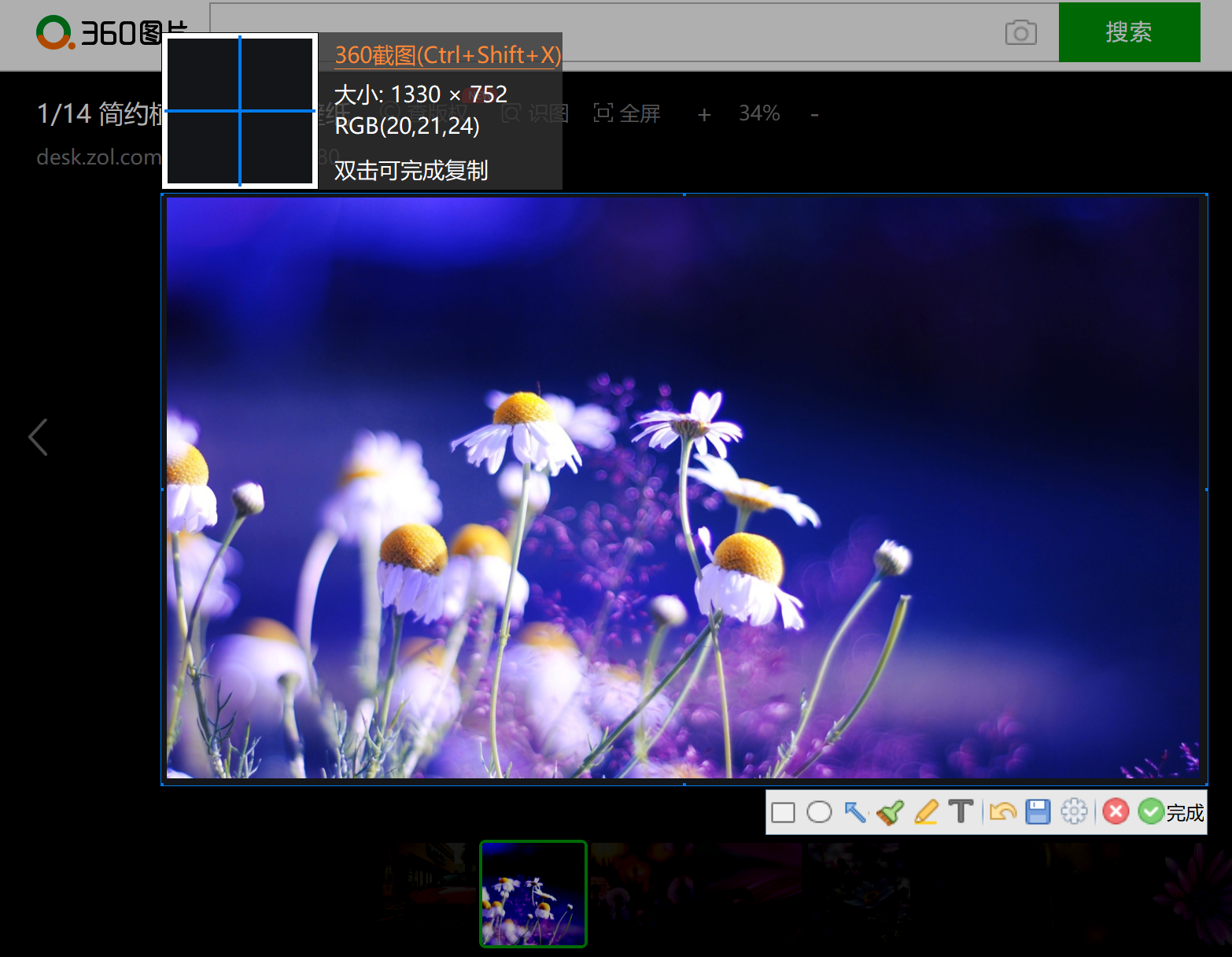Click the 大小: 1330 × 752 size label

click(421, 94)
